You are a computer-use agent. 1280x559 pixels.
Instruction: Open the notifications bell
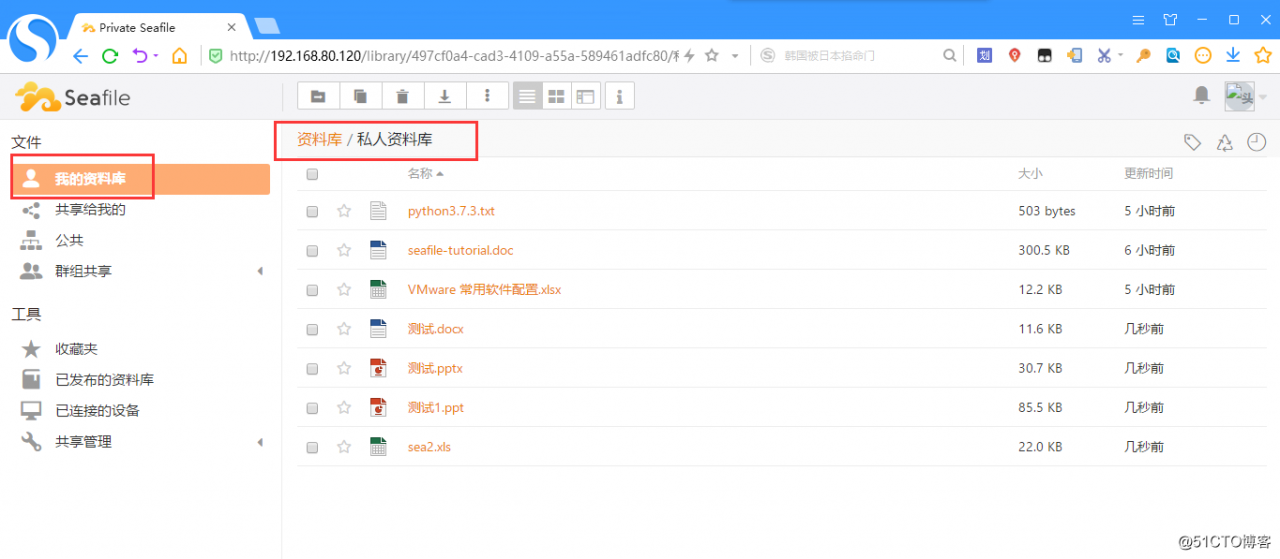[1202, 95]
